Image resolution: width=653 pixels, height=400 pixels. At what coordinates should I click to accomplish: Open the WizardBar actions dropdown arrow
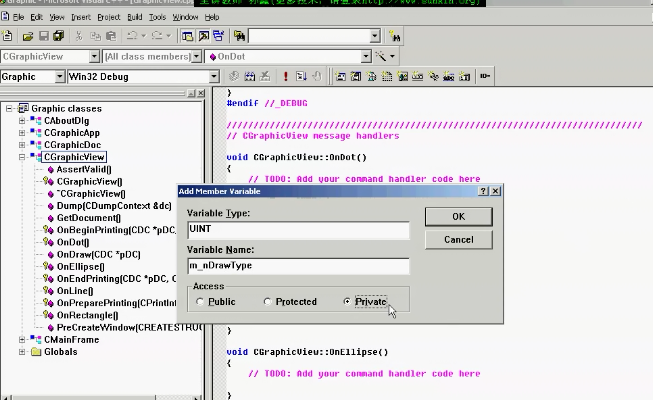pos(392,56)
